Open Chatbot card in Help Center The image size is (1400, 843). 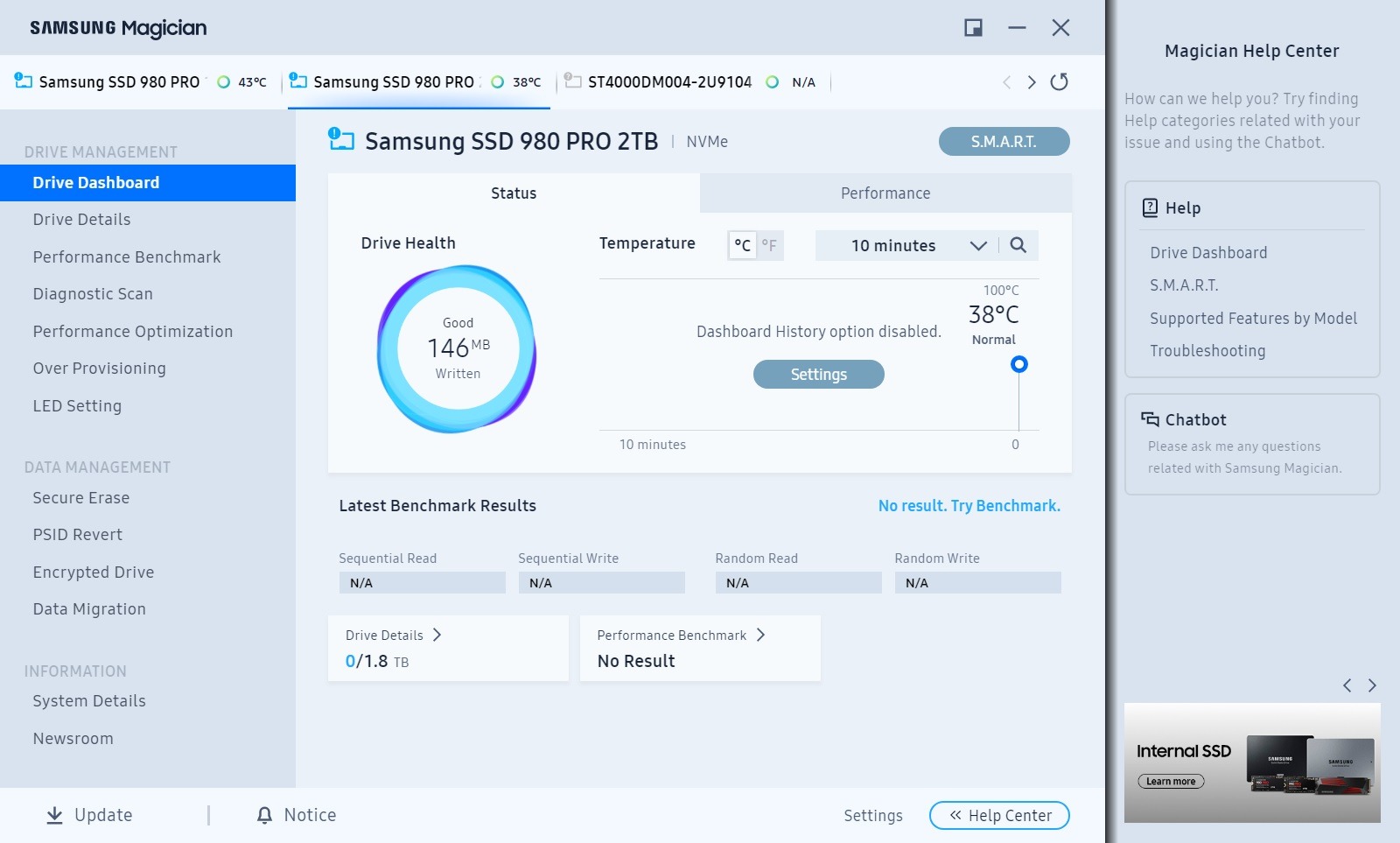[1252, 445]
